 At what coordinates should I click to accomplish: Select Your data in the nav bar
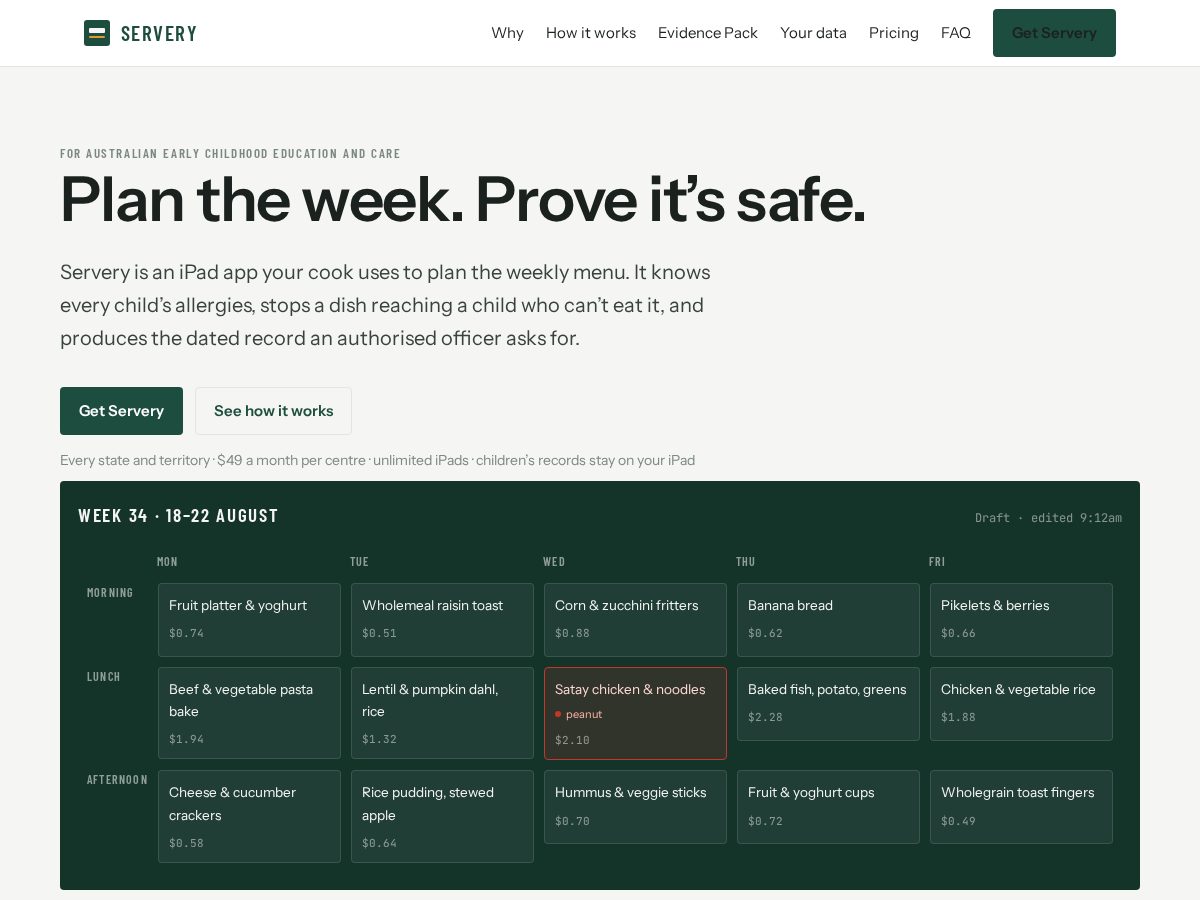tap(813, 33)
